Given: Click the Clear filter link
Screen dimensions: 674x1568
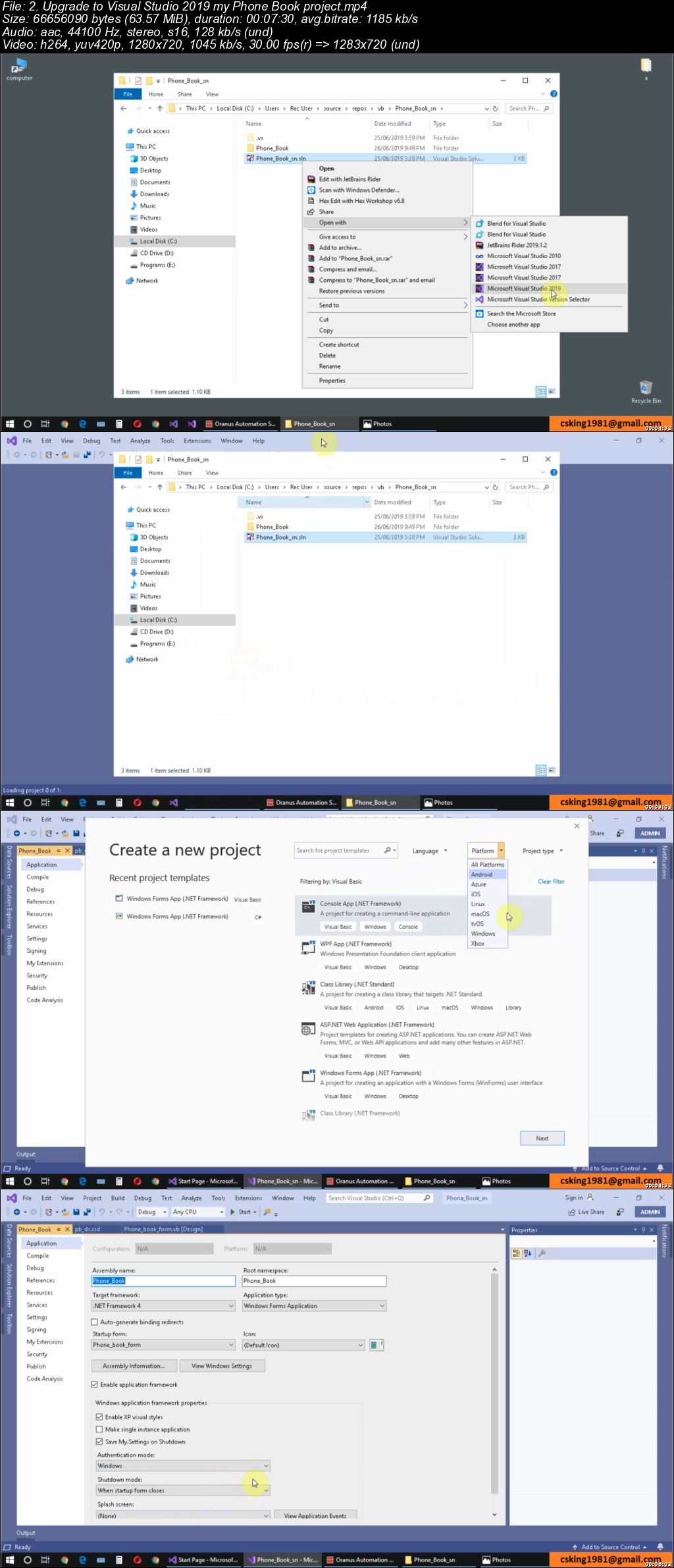Looking at the screenshot, I should click(x=551, y=881).
